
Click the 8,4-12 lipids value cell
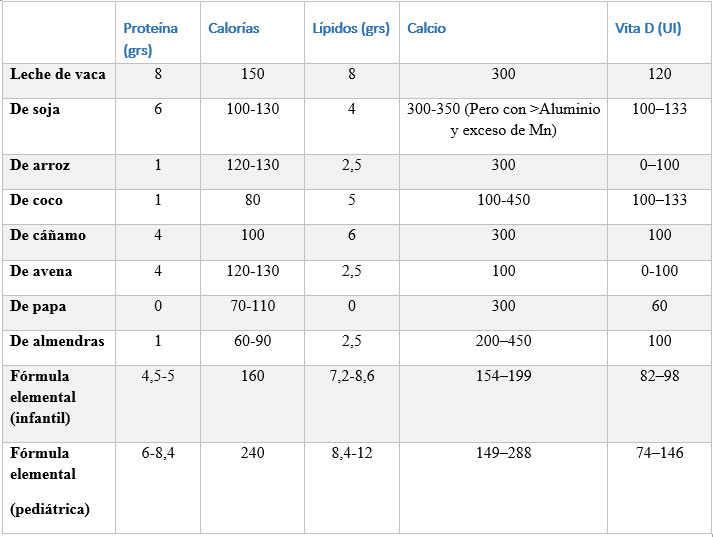click(352, 453)
